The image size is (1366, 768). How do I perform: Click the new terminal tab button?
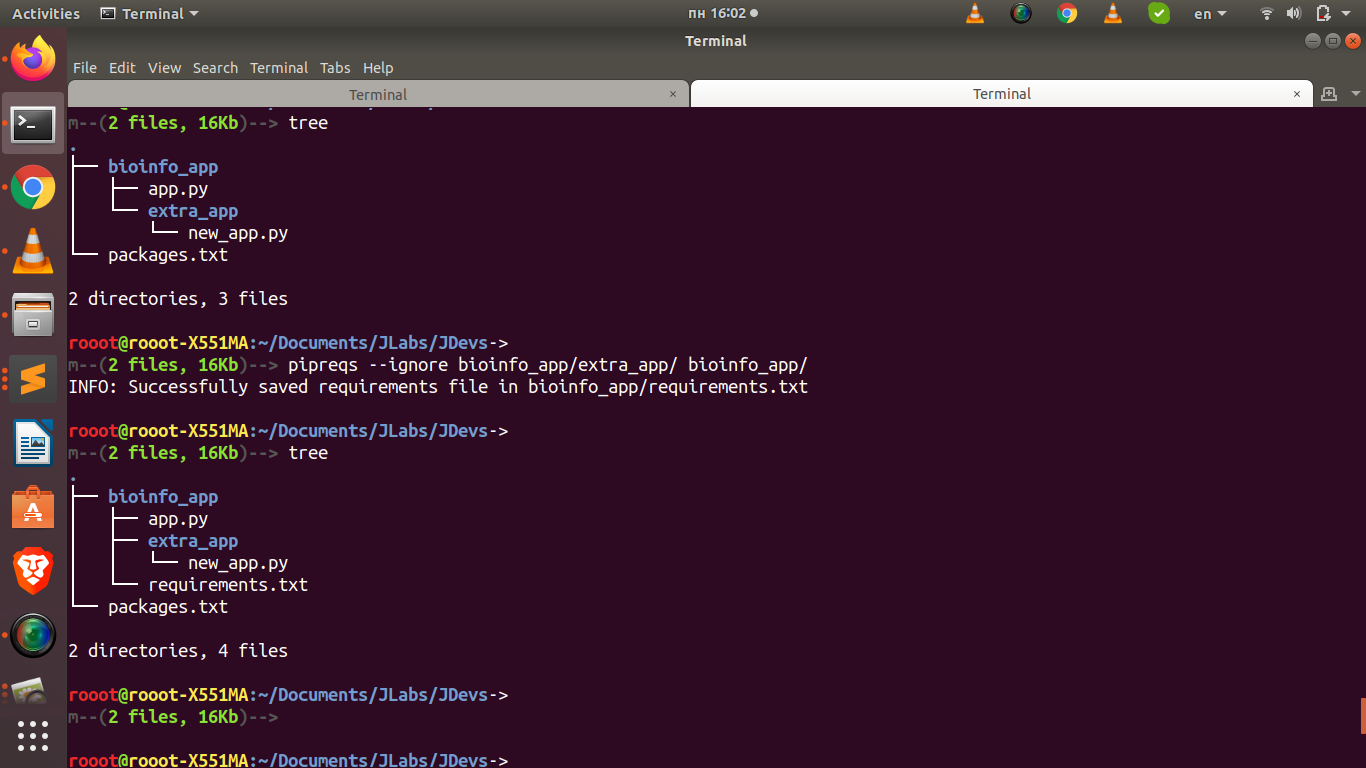(1329, 94)
